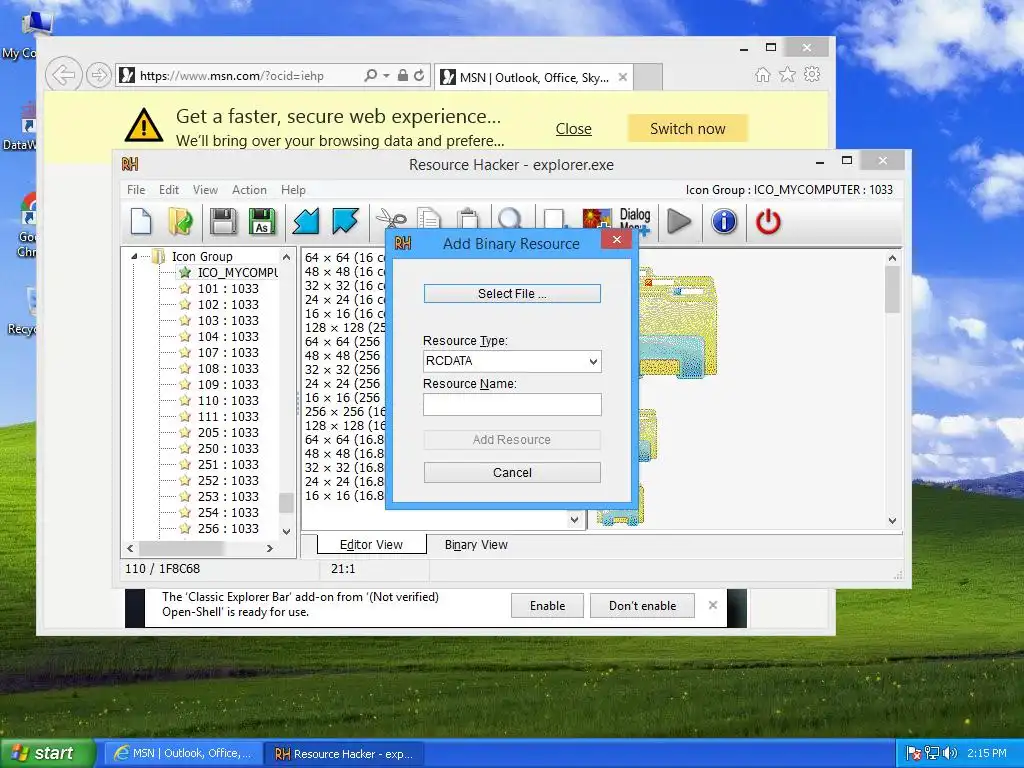The width and height of the screenshot is (1024, 768).
Task: Select tree item 107 : 1033
Action: (228, 353)
